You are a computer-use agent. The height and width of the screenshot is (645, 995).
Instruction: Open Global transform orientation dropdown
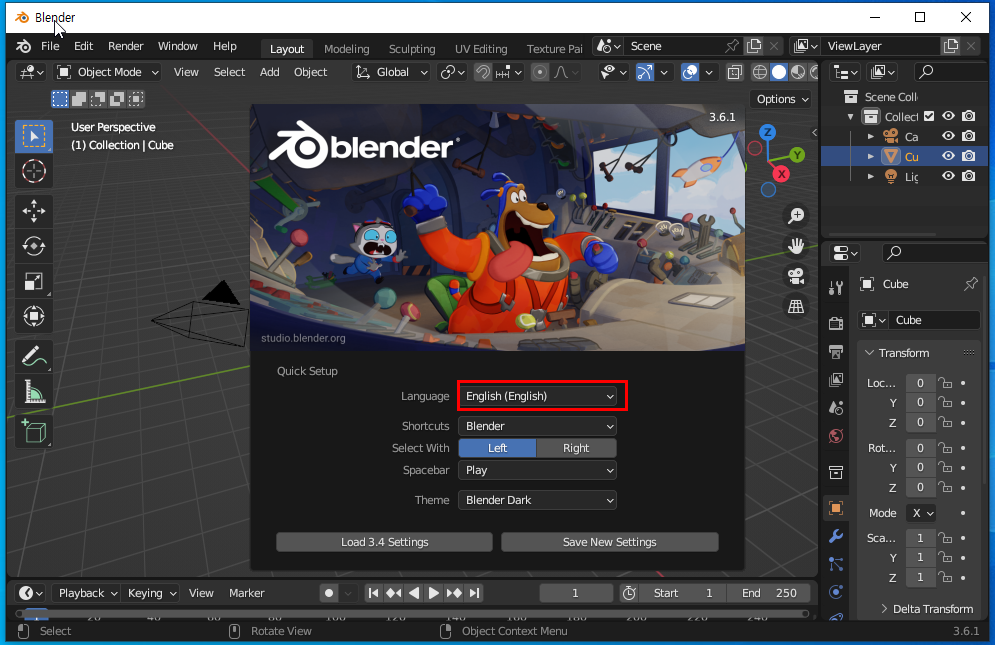pyautogui.click(x=392, y=72)
